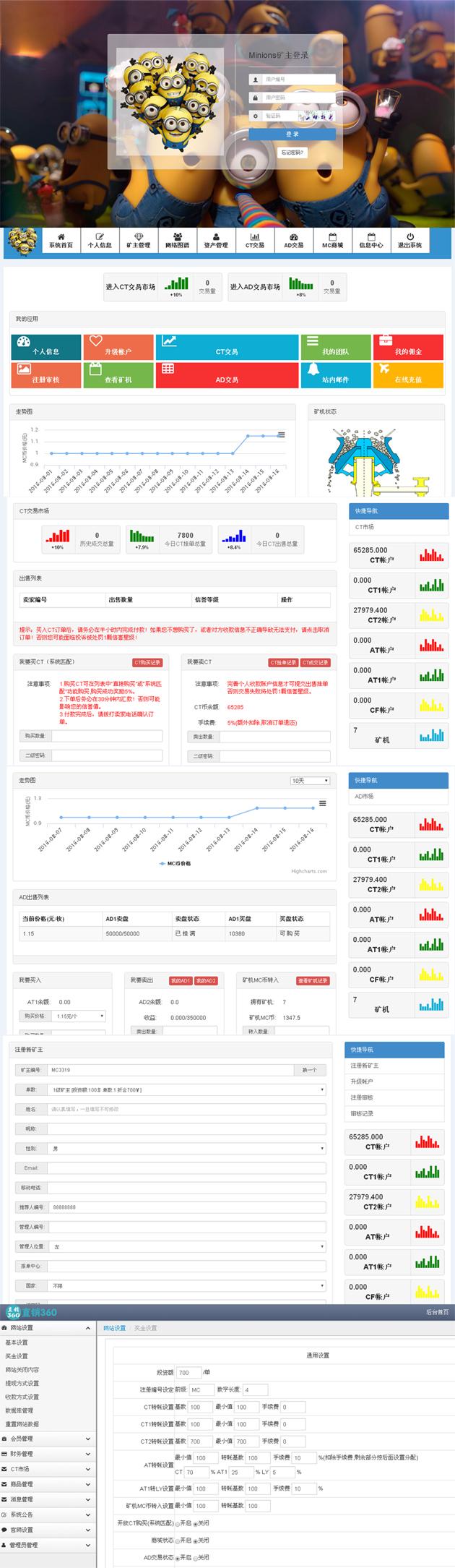Open the 查看矿机 calendar tile

click(118, 375)
